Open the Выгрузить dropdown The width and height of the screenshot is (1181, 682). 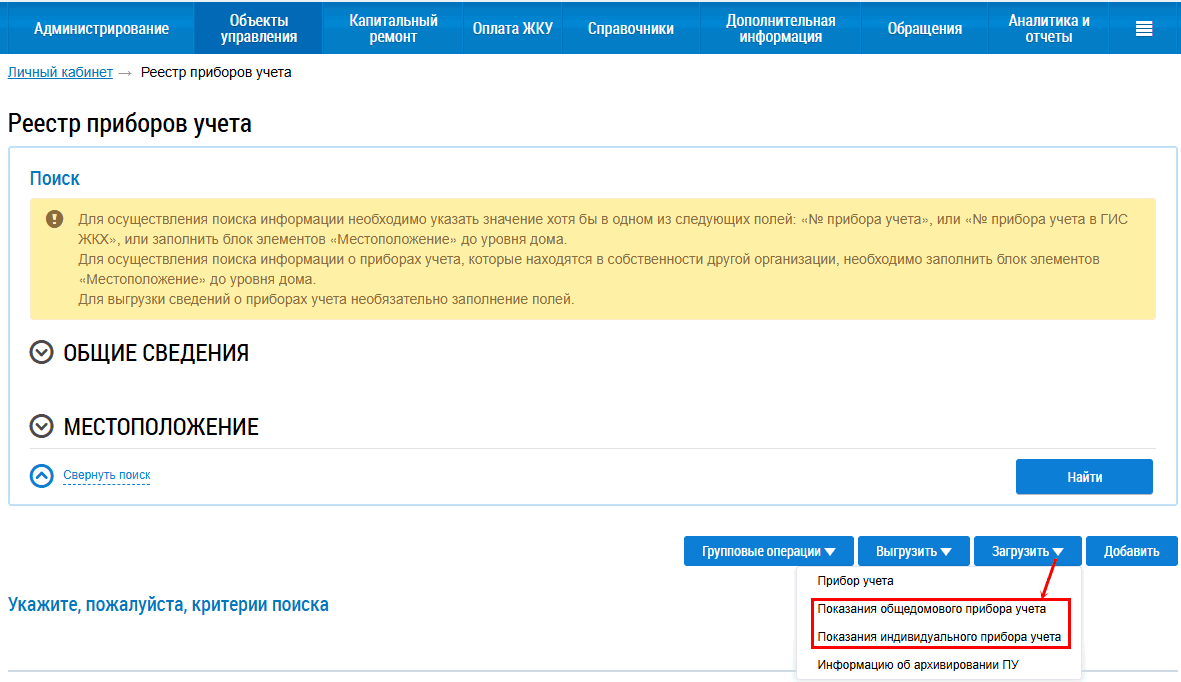pos(914,551)
